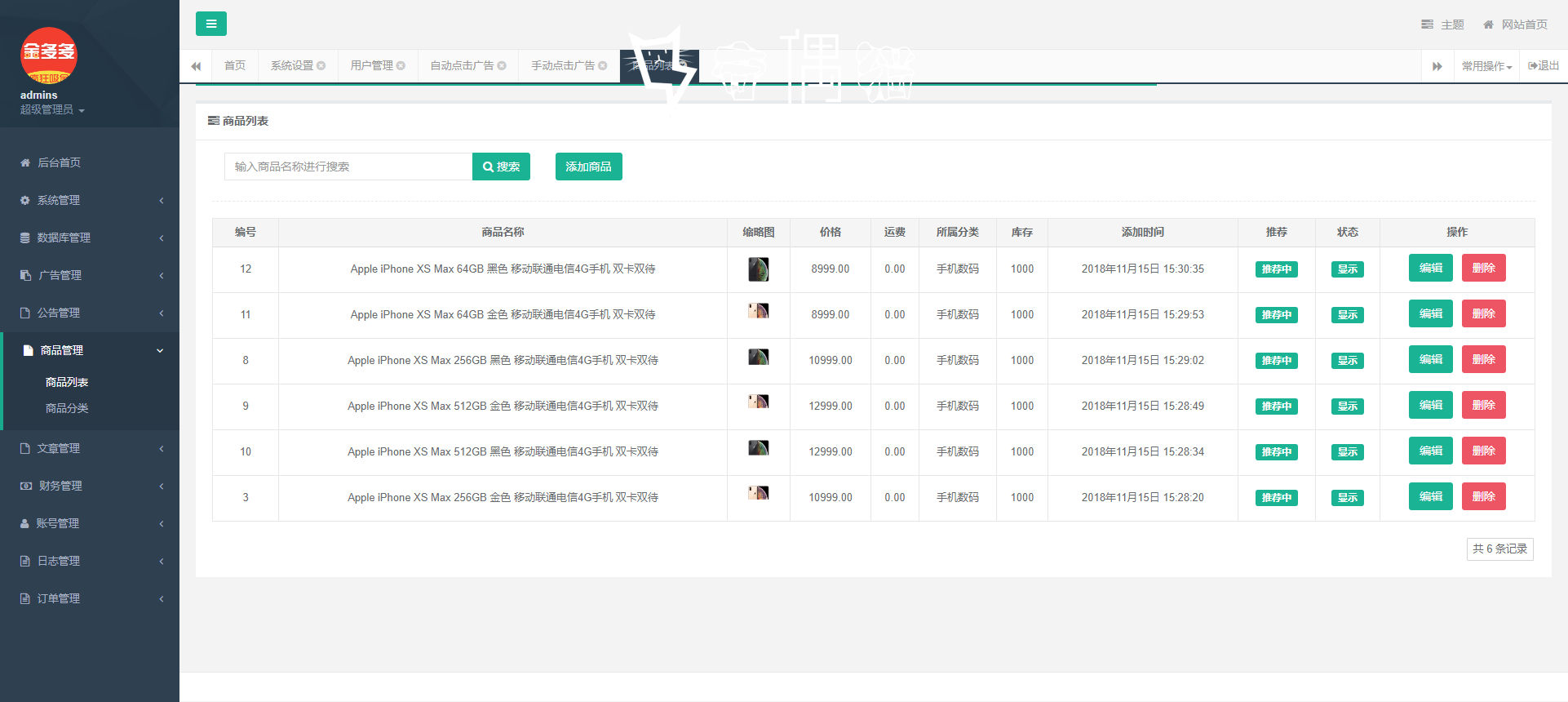
Task: Toggle 推荐中 for product 9
Action: (x=1277, y=407)
